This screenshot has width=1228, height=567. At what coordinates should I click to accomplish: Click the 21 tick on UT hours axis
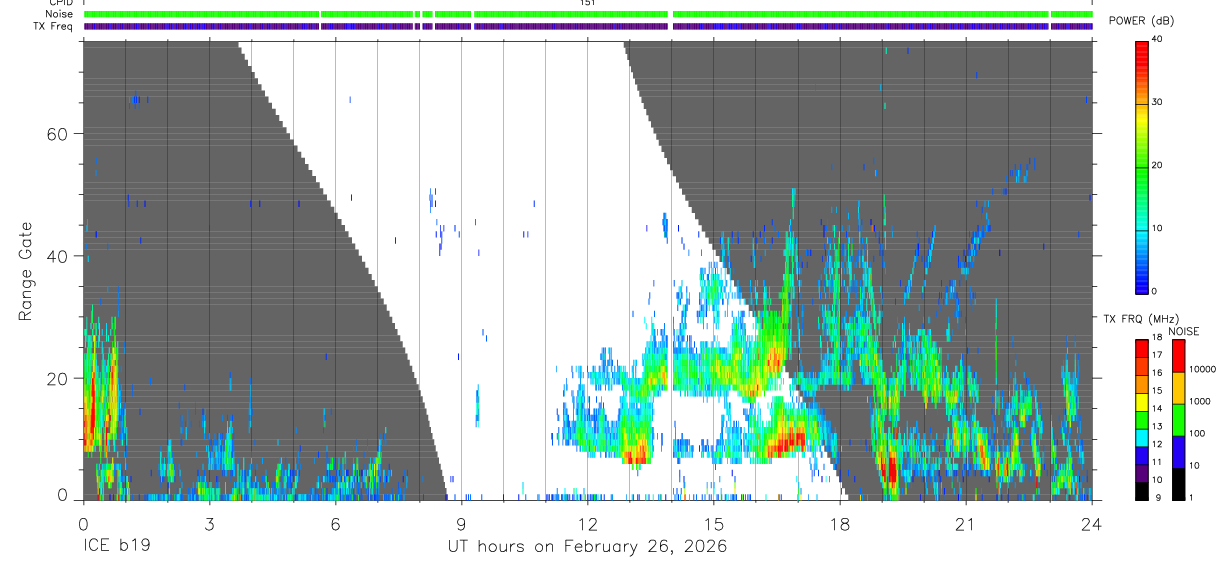coord(966,522)
